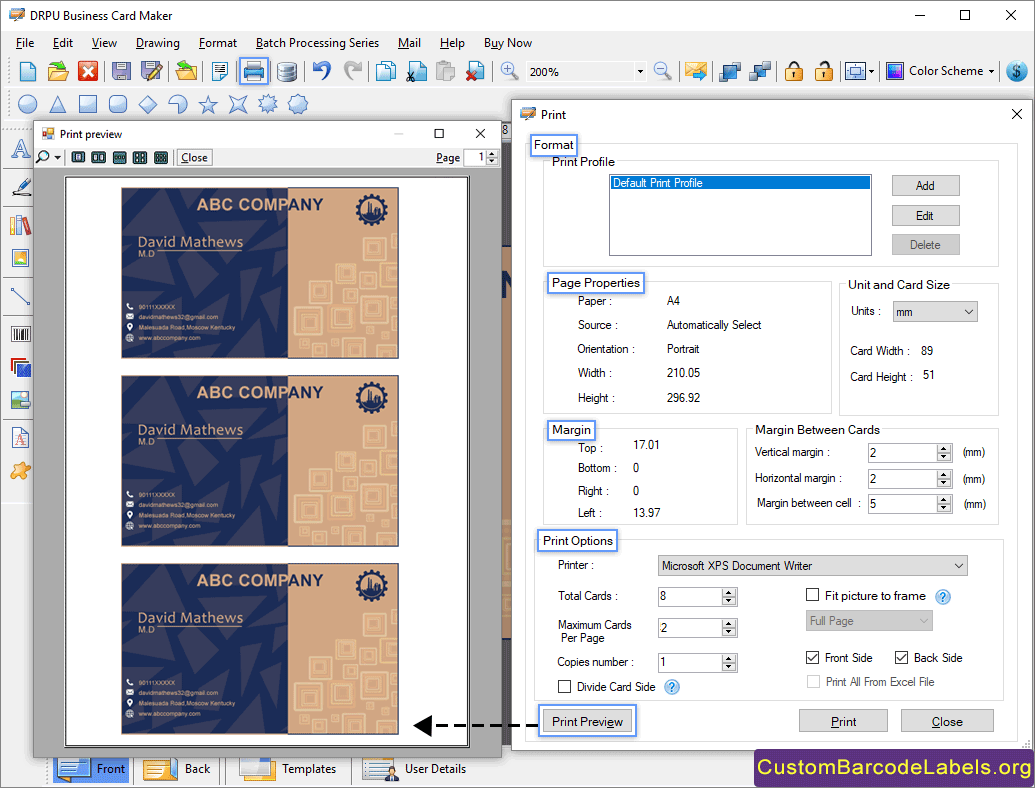The width and height of the screenshot is (1035, 788).
Task: Click the Divide Card Side help icon
Action: [x=671, y=687]
